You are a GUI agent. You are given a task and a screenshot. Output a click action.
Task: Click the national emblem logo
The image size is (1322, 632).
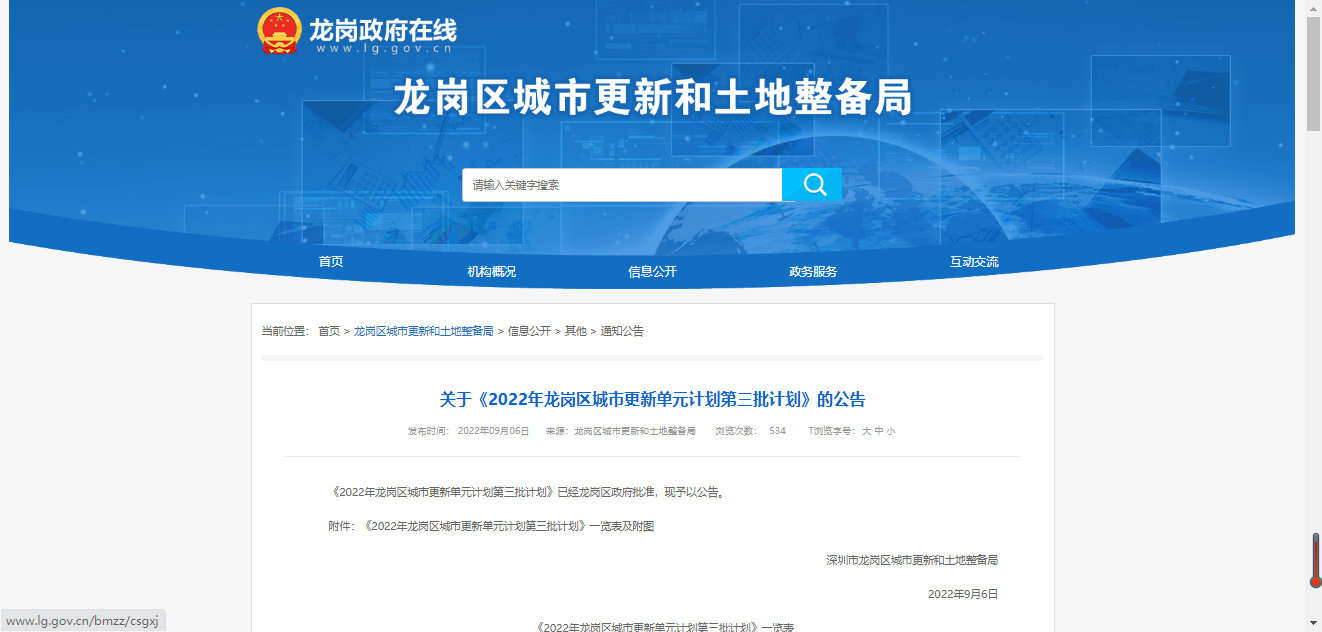pyautogui.click(x=279, y=30)
